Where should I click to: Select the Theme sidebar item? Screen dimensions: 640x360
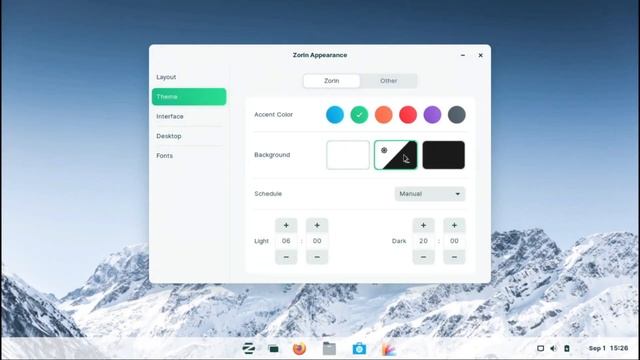tap(189, 97)
